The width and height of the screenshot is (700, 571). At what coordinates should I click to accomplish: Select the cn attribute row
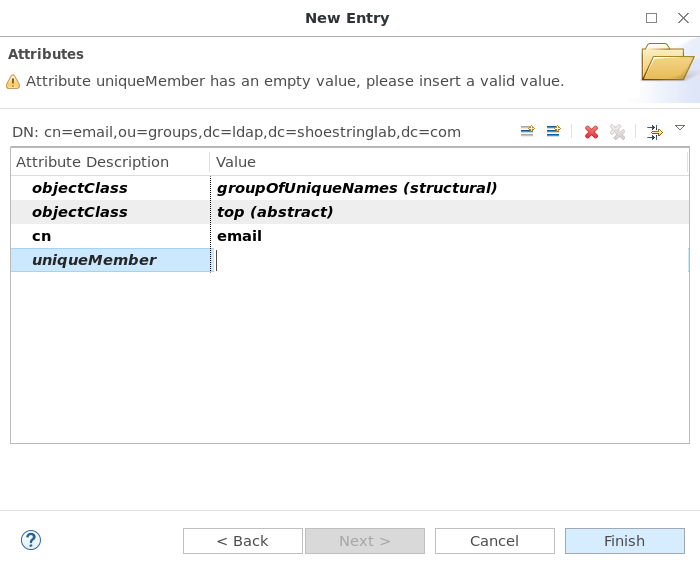click(x=350, y=236)
